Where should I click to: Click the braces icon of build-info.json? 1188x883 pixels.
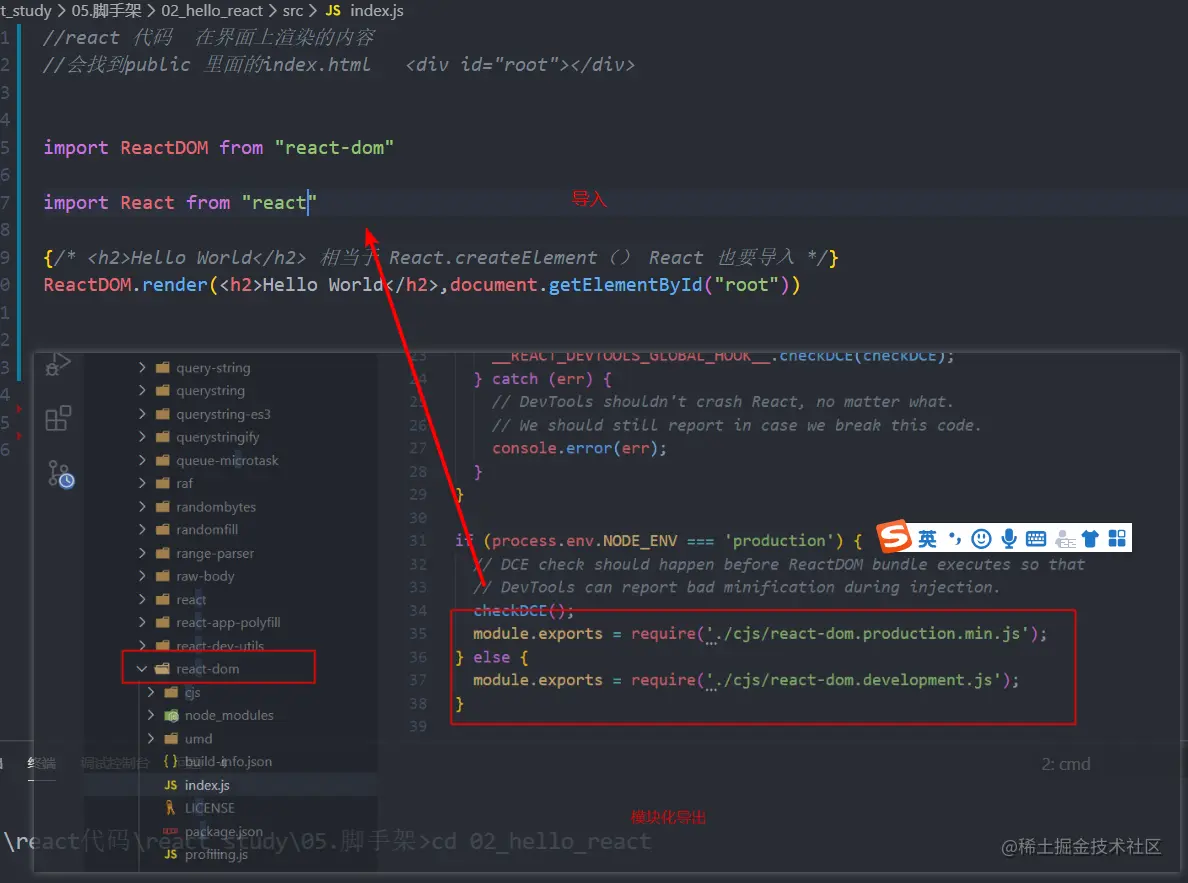[170, 761]
